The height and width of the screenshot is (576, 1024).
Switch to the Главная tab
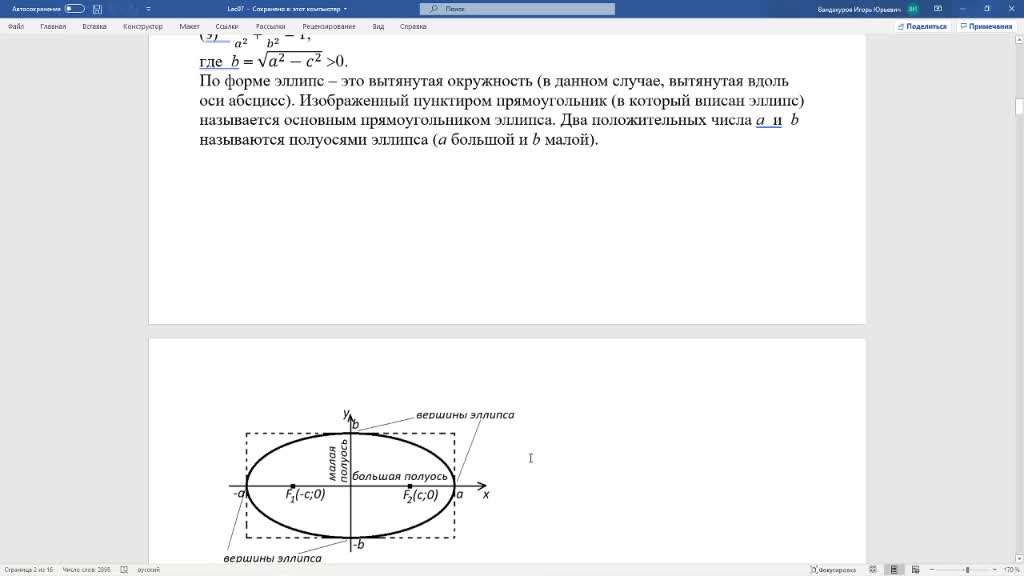click(x=53, y=27)
